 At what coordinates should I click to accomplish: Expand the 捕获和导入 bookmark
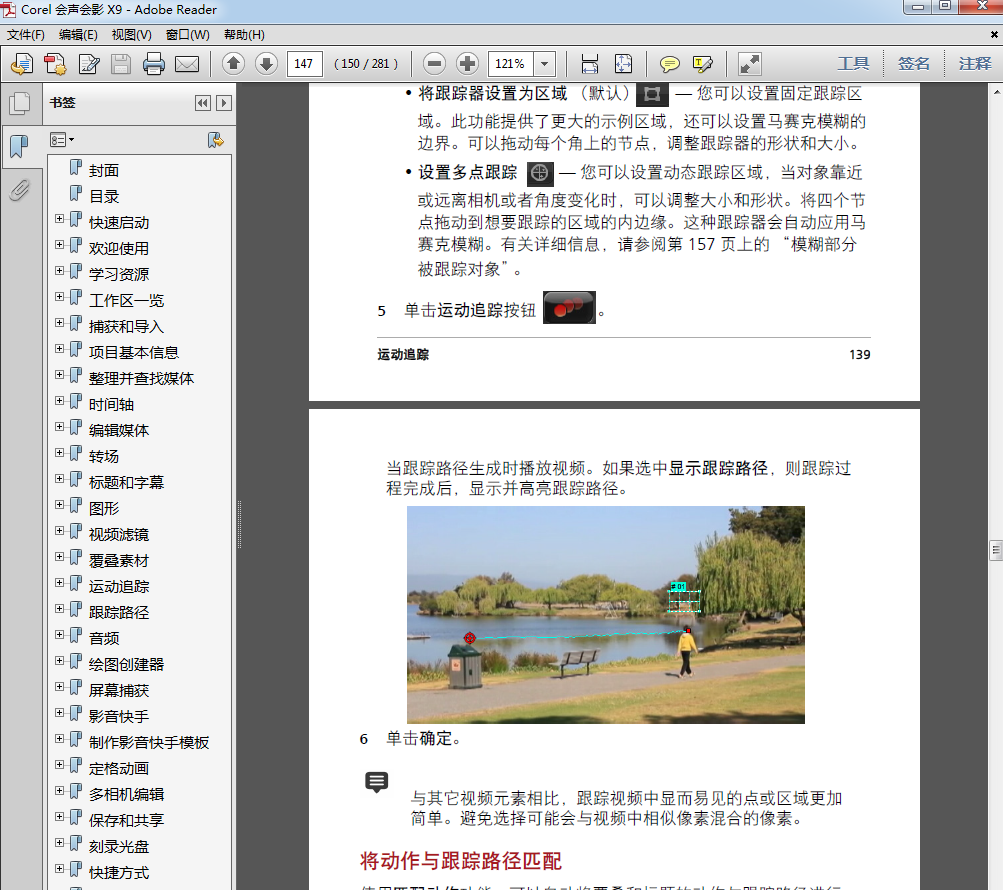pos(59,322)
